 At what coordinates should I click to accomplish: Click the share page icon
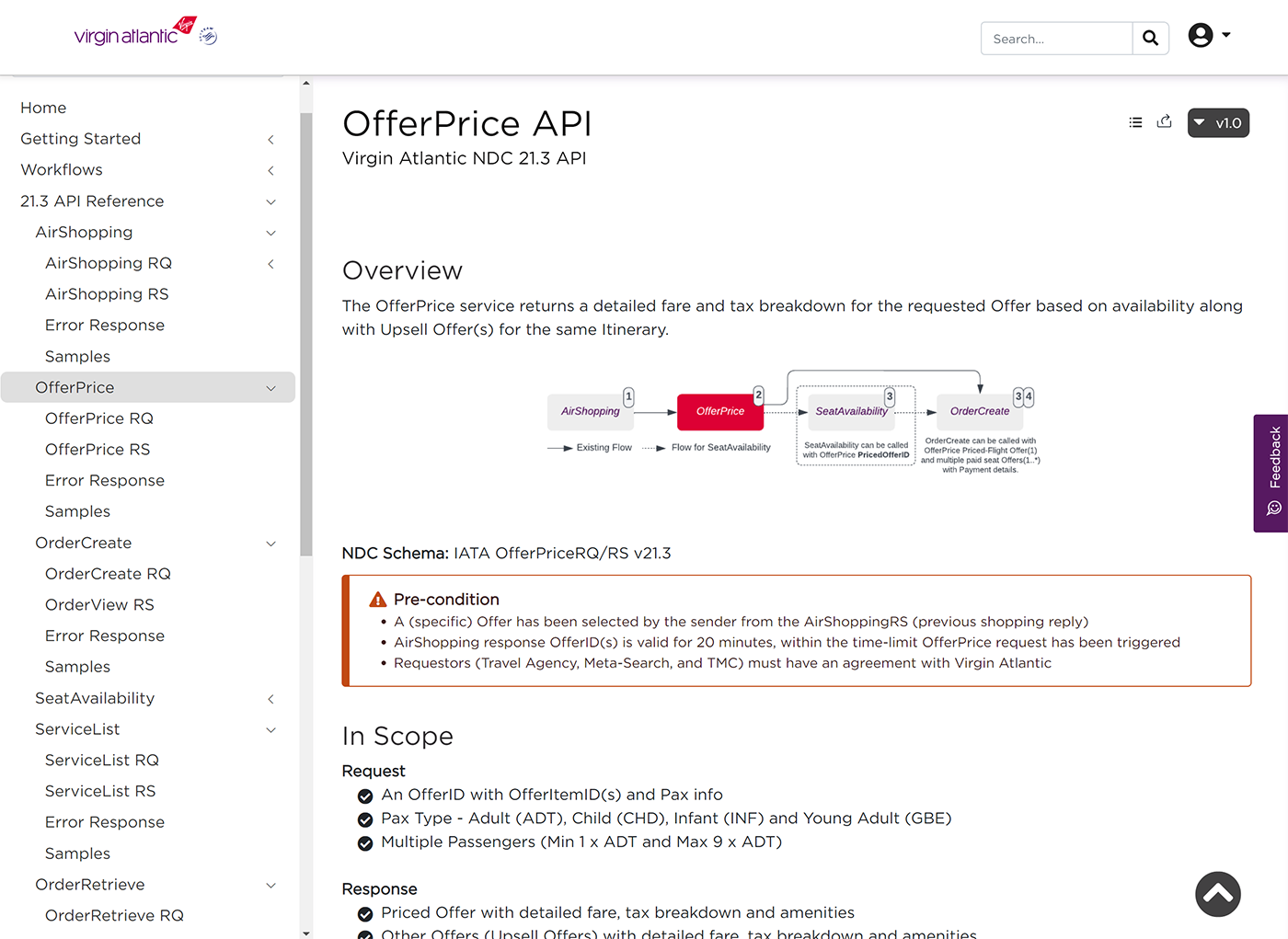1165,121
